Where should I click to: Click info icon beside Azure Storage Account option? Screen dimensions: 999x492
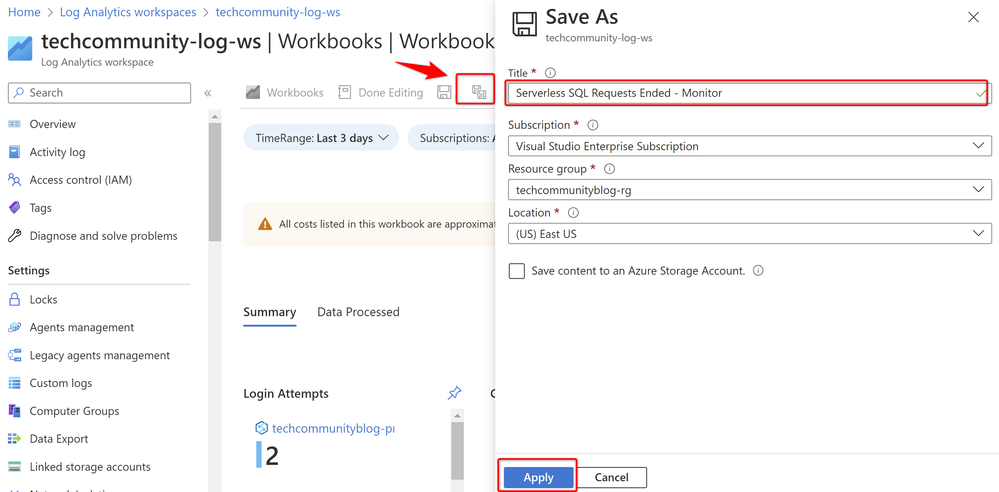758,270
